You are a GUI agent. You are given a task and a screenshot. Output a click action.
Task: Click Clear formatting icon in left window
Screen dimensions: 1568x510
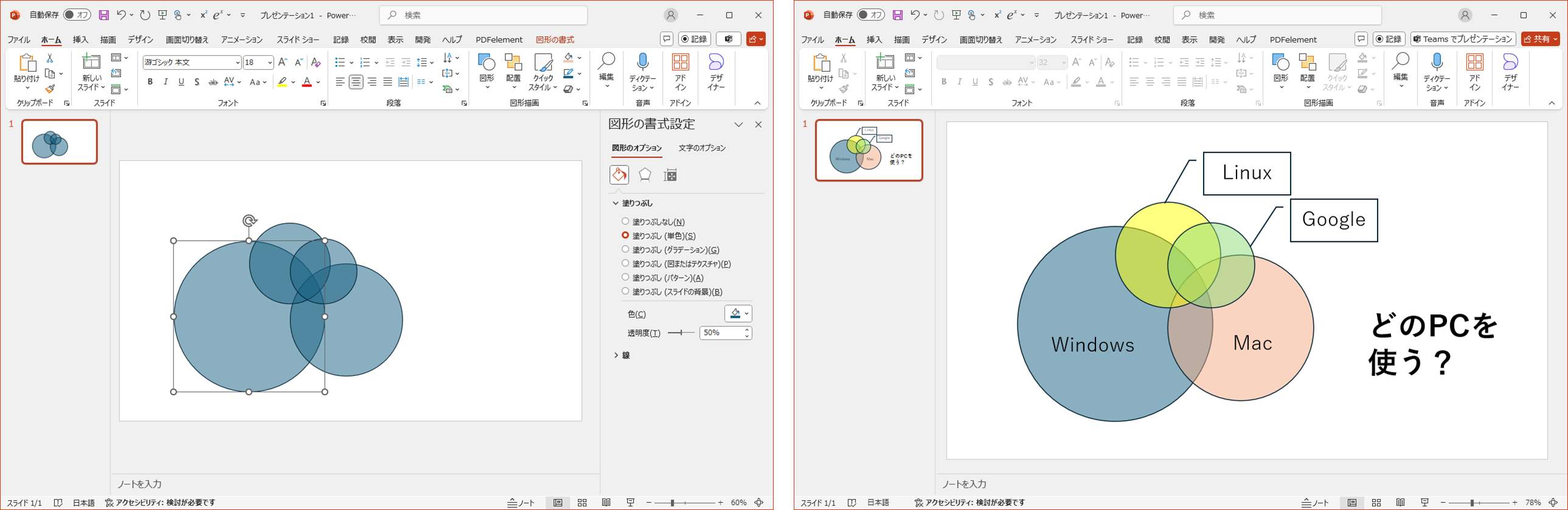click(x=315, y=62)
